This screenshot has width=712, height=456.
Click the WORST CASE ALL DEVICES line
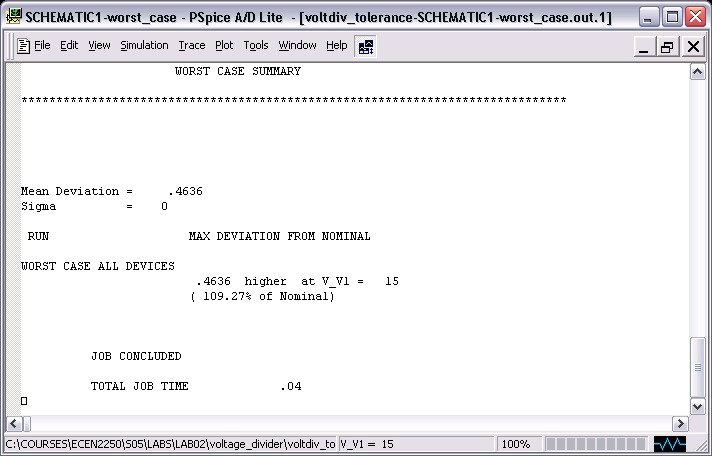[x=98, y=266]
